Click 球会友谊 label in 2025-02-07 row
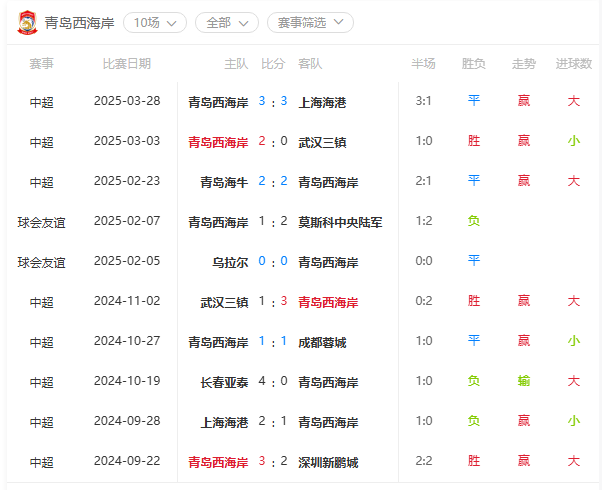The image size is (602, 490). coord(41,222)
